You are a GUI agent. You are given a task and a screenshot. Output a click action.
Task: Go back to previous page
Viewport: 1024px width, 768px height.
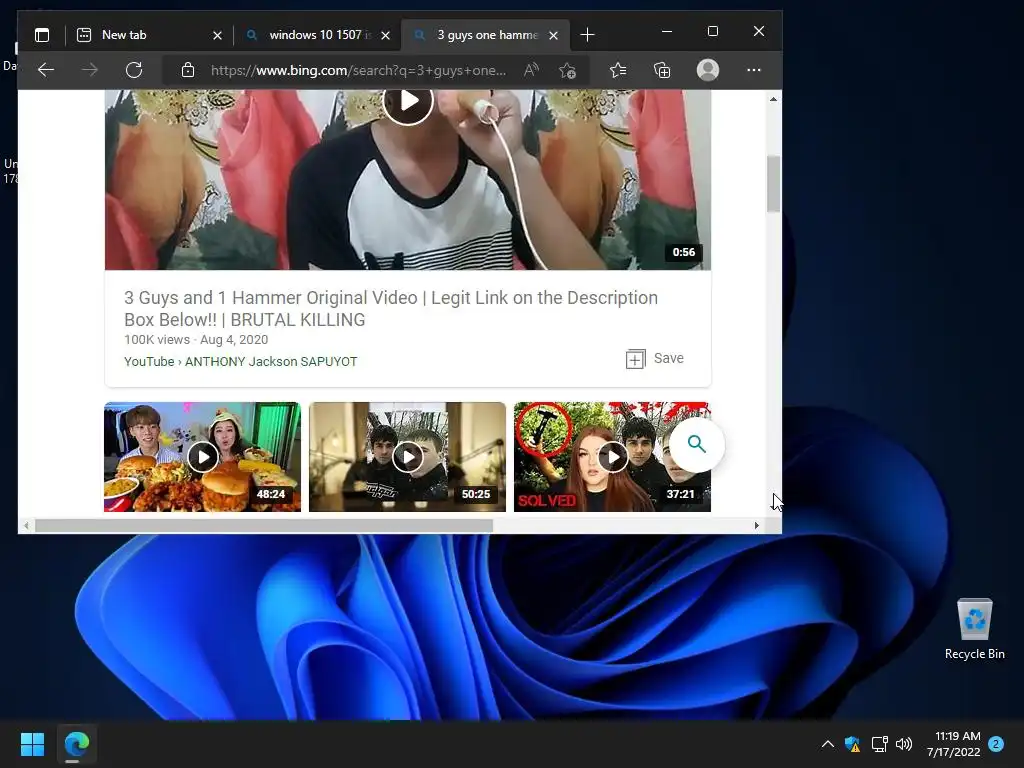[x=46, y=70]
